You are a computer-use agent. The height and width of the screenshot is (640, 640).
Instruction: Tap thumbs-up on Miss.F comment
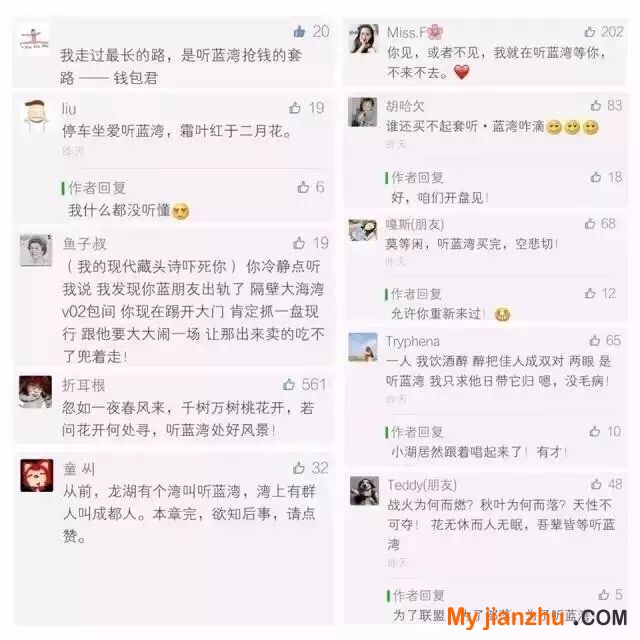590,31
